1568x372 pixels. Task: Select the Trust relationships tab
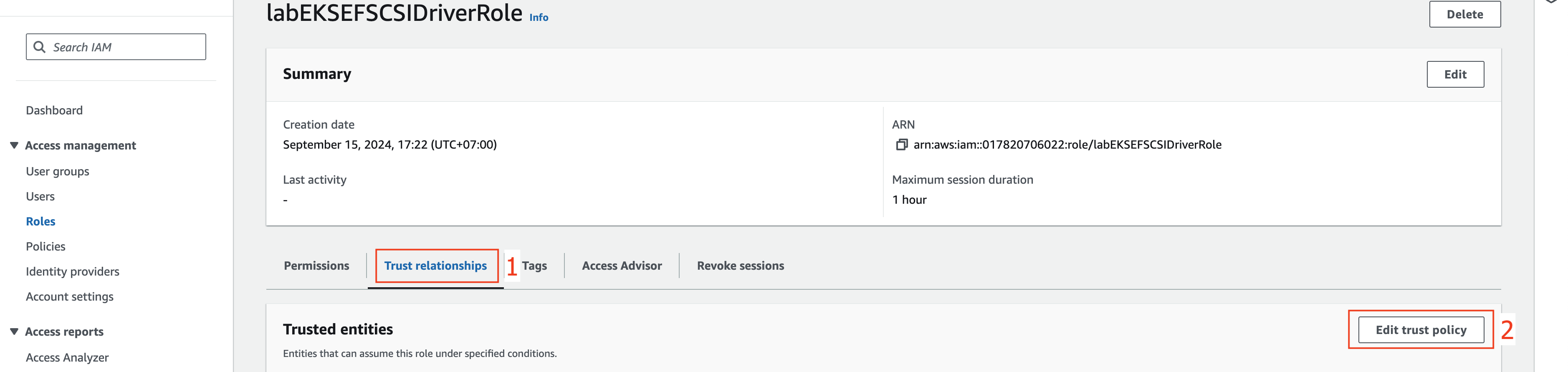coord(435,266)
